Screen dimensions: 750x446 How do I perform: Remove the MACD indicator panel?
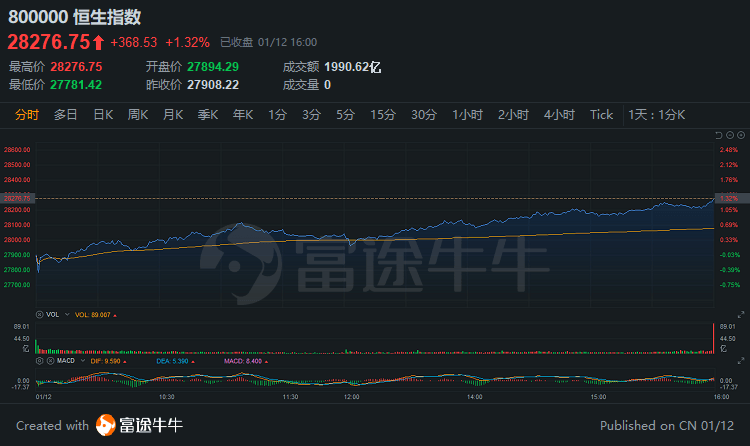pyautogui.click(x=50, y=361)
